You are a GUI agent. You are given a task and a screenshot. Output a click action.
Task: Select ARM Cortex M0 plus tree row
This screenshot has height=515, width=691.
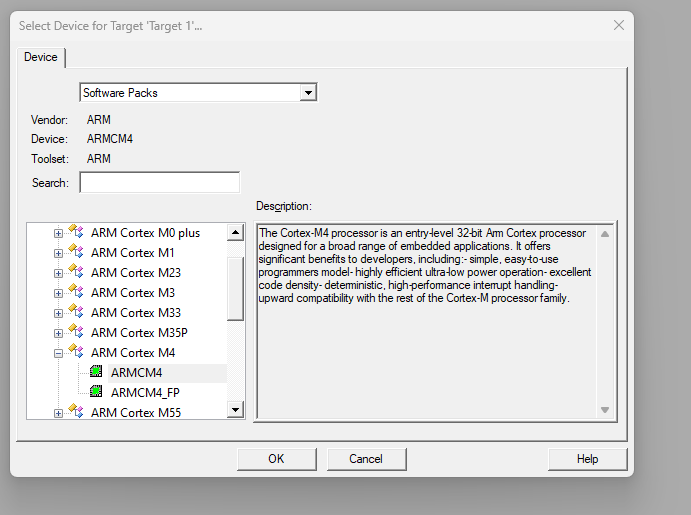coord(145,233)
